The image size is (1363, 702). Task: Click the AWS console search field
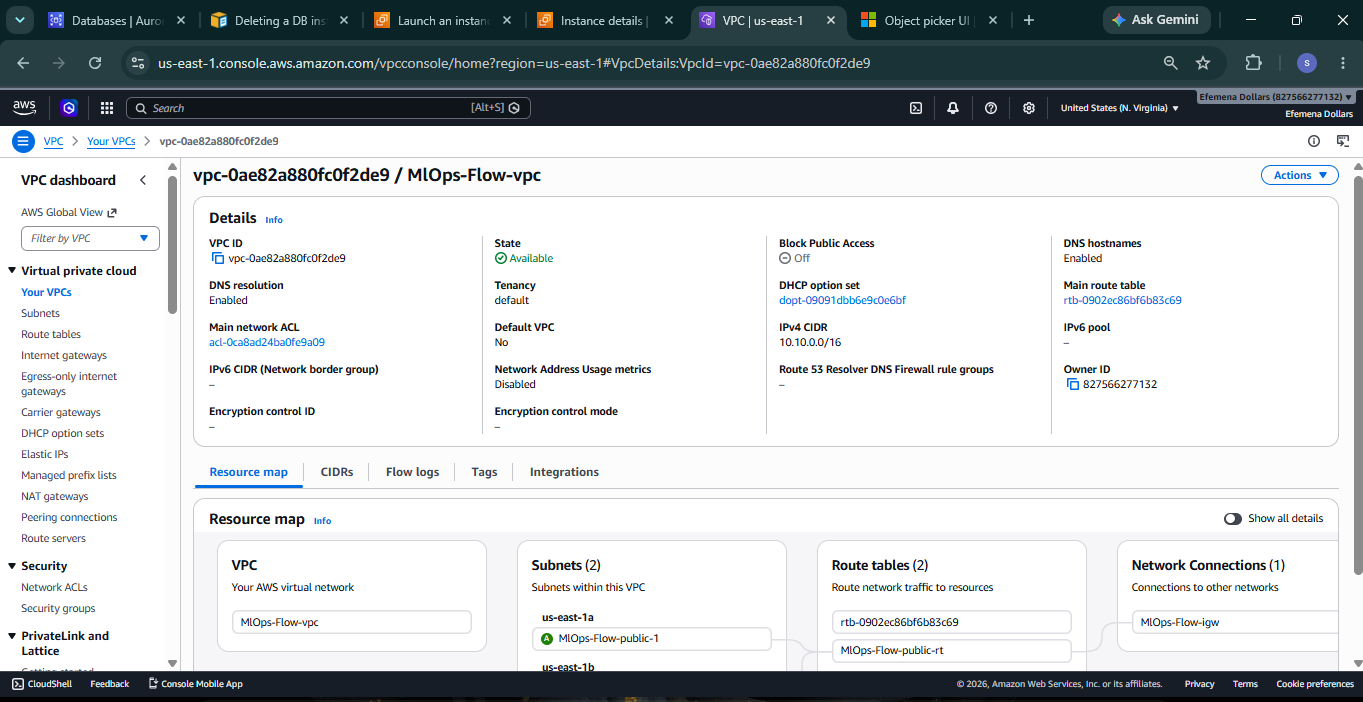click(x=328, y=108)
